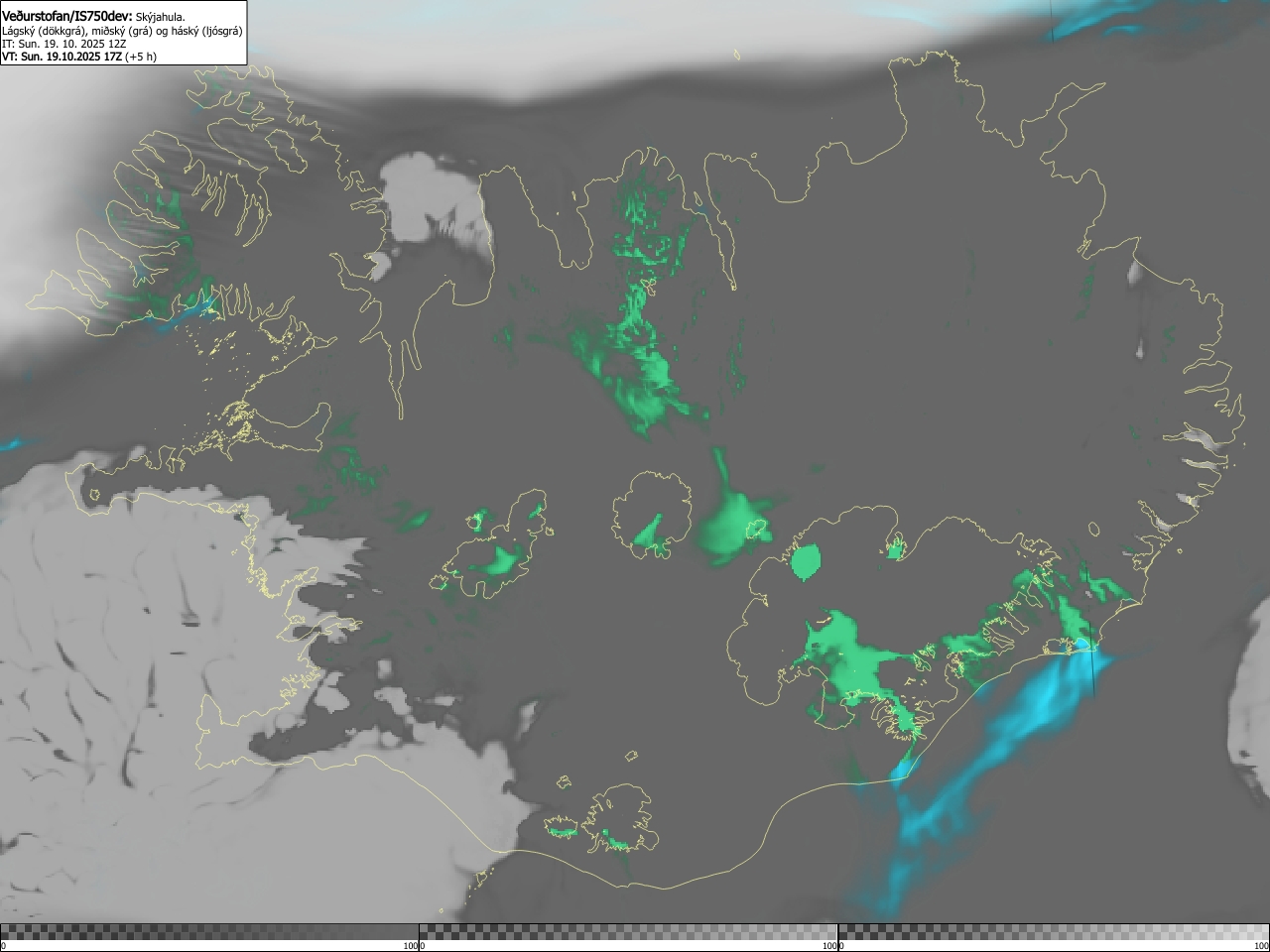Click the 'VT: Sun. 19.10.2025 17Z (+5 h)' line
This screenshot has height=952, width=1270.
pos(79,57)
